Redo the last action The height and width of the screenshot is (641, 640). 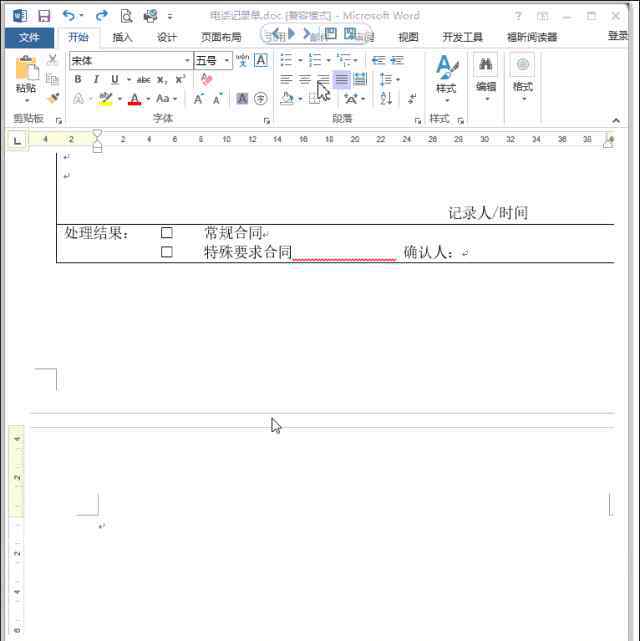tap(101, 16)
